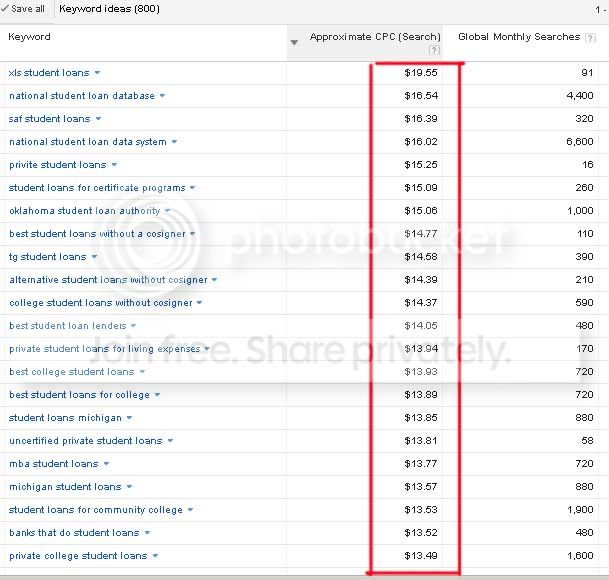Open keyword tg student loans
The height and width of the screenshot is (580, 609).
coord(47,256)
